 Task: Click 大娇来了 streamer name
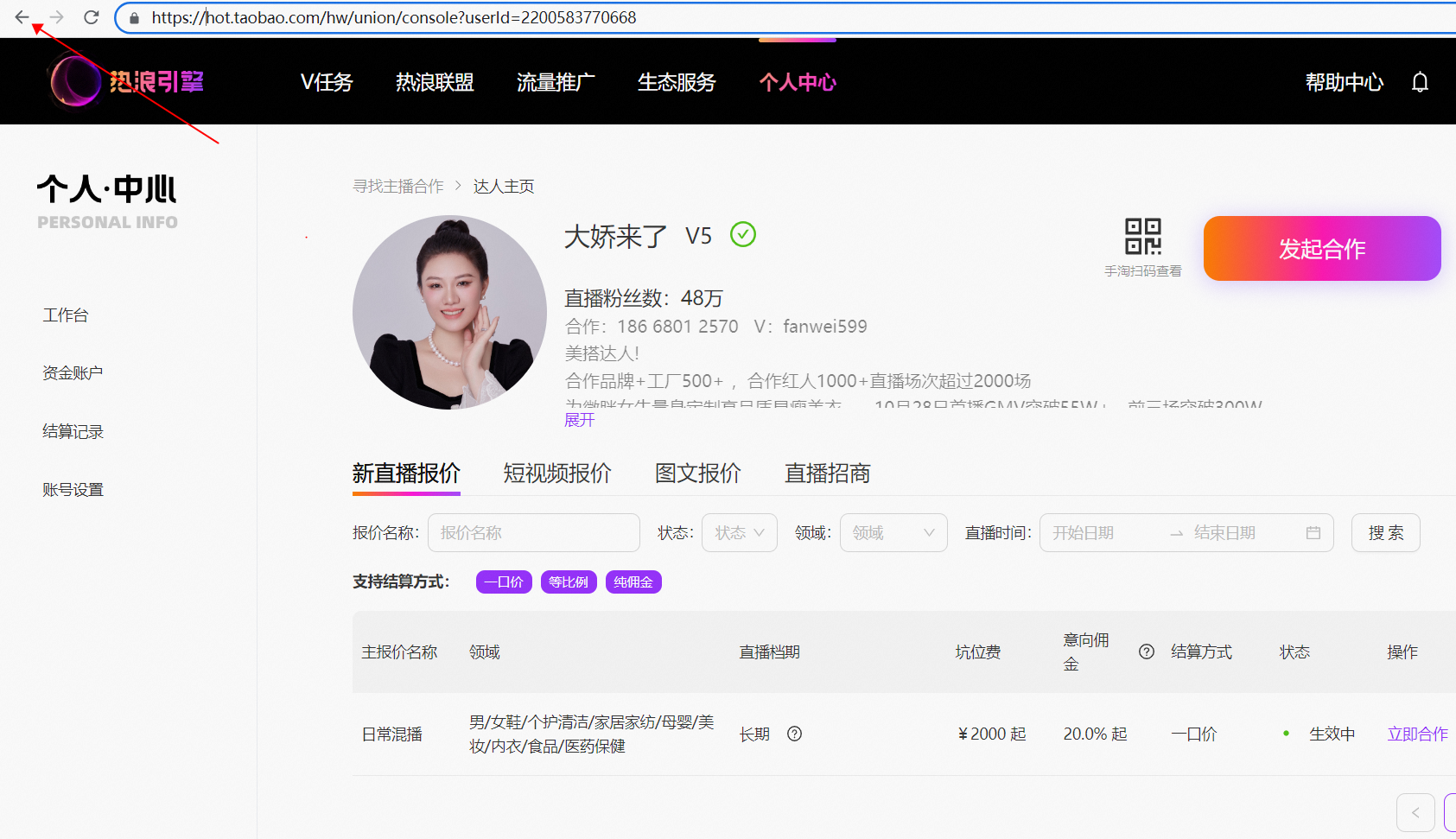(x=616, y=236)
